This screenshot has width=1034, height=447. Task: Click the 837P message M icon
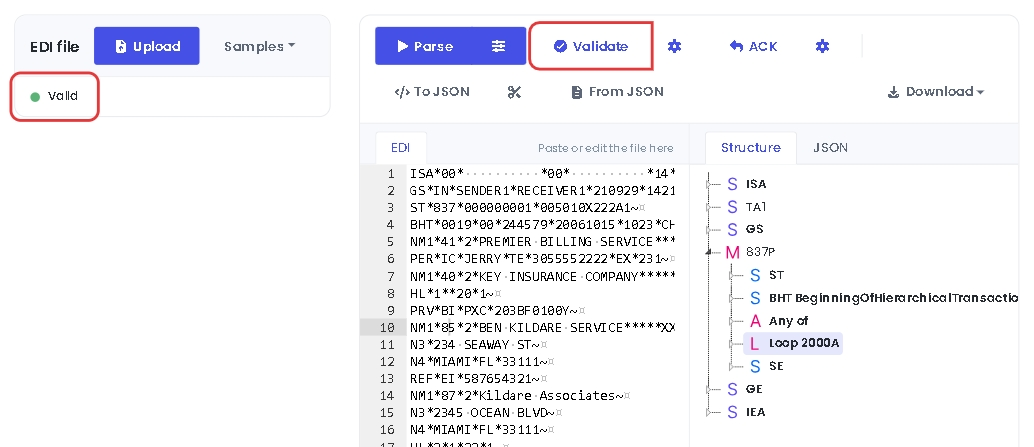pos(733,252)
